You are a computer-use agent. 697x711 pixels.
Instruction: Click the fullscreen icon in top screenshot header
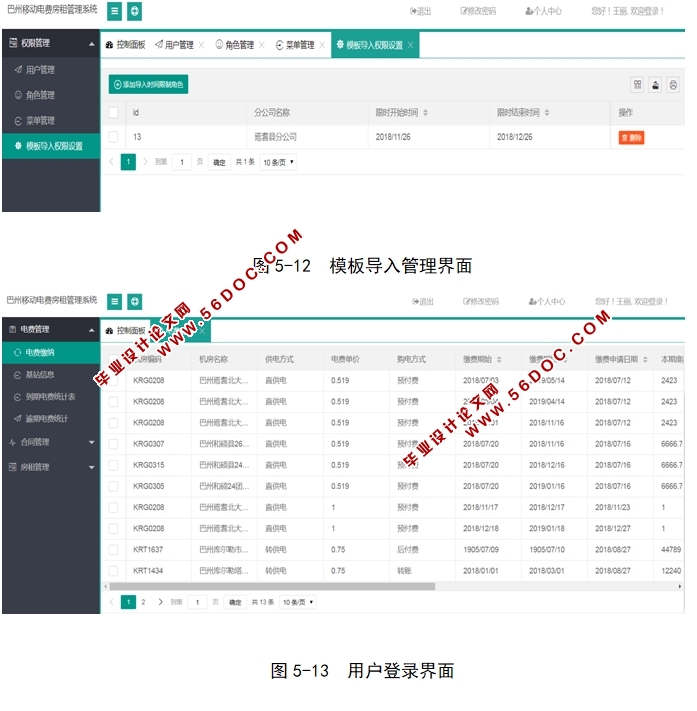pyautogui.click(x=135, y=11)
